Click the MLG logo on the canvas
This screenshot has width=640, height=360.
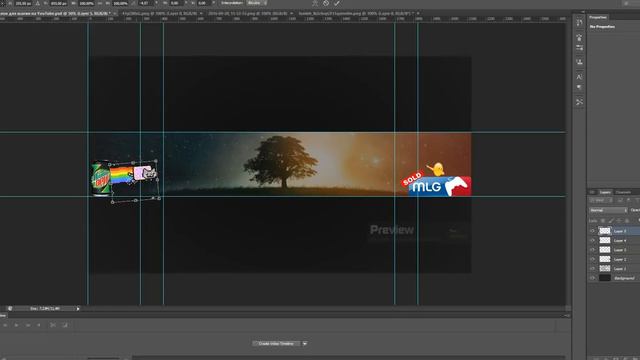coord(440,186)
